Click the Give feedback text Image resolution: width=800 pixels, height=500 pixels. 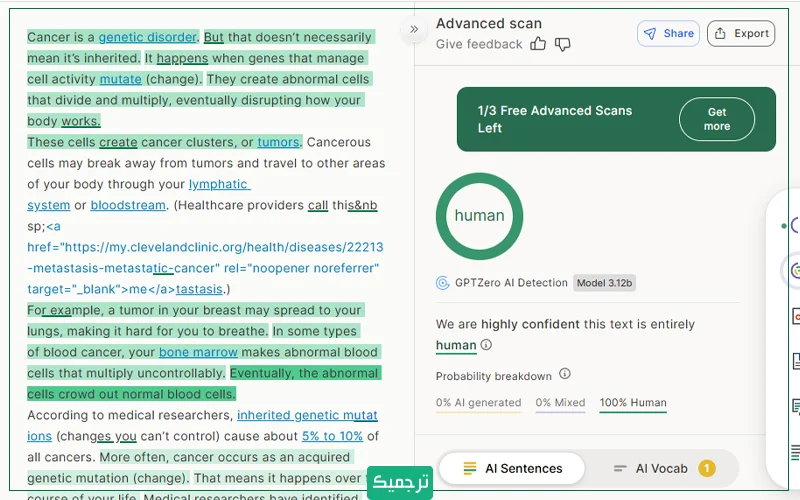(x=479, y=44)
